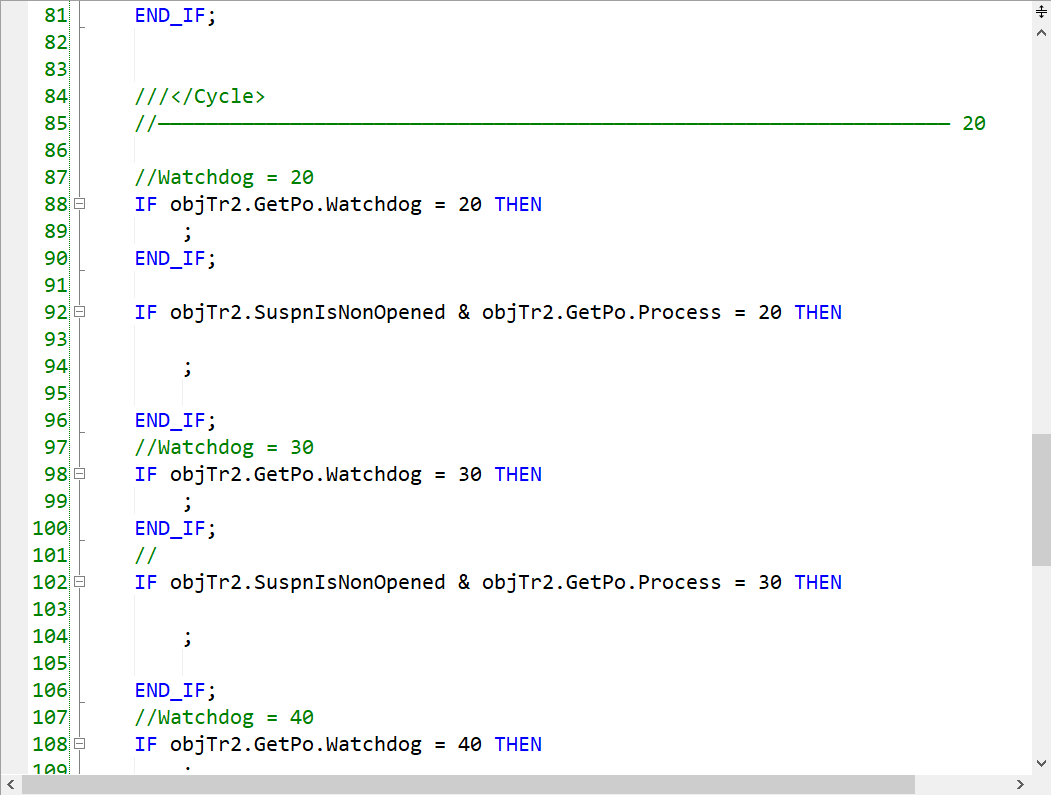Click the vertical scrollbar up arrow
1051x795 pixels.
(1041, 32)
